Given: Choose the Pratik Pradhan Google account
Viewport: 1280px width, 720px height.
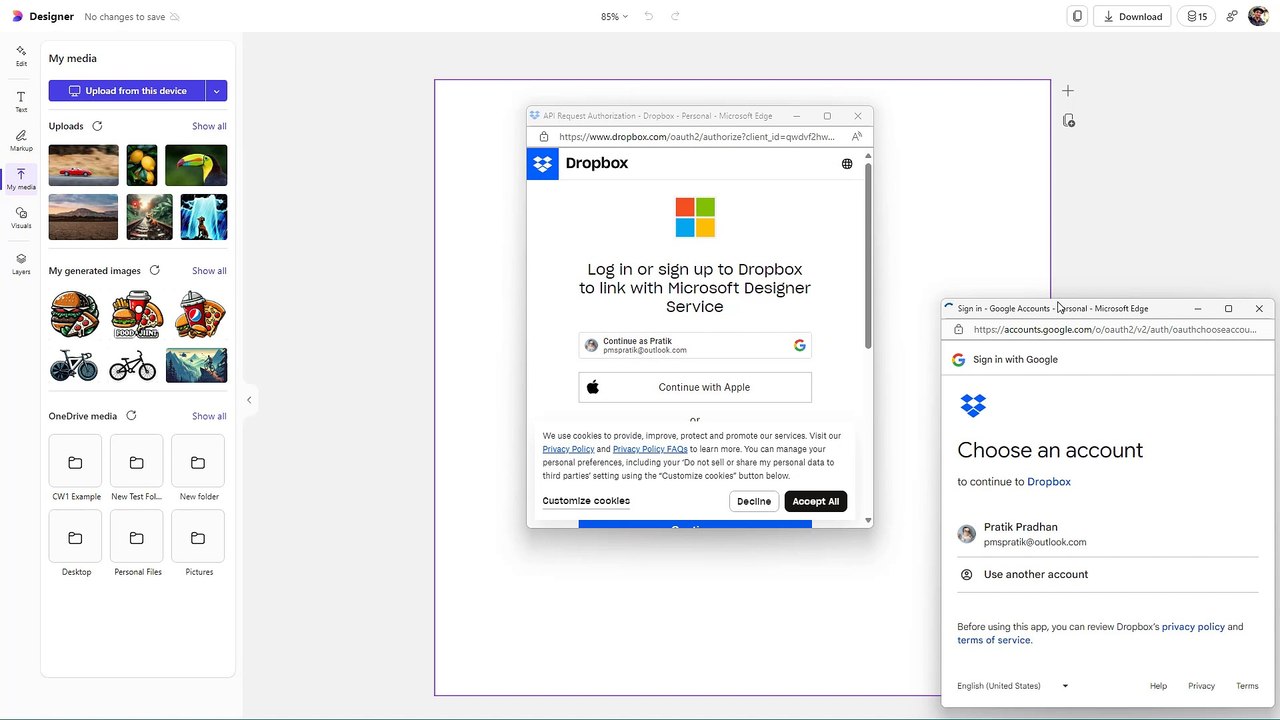Looking at the screenshot, I should pos(1108,534).
